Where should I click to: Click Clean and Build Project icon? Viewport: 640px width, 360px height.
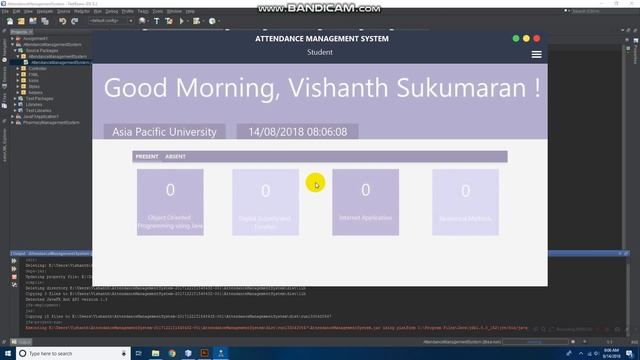click(x=169, y=21)
